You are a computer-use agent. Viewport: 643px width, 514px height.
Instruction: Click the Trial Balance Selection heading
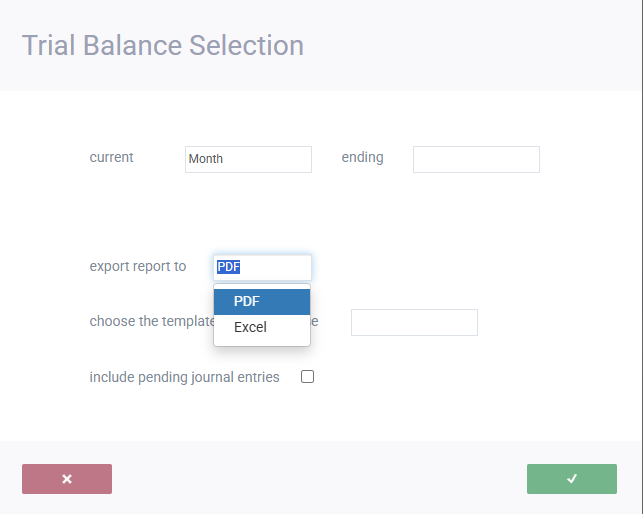(163, 45)
